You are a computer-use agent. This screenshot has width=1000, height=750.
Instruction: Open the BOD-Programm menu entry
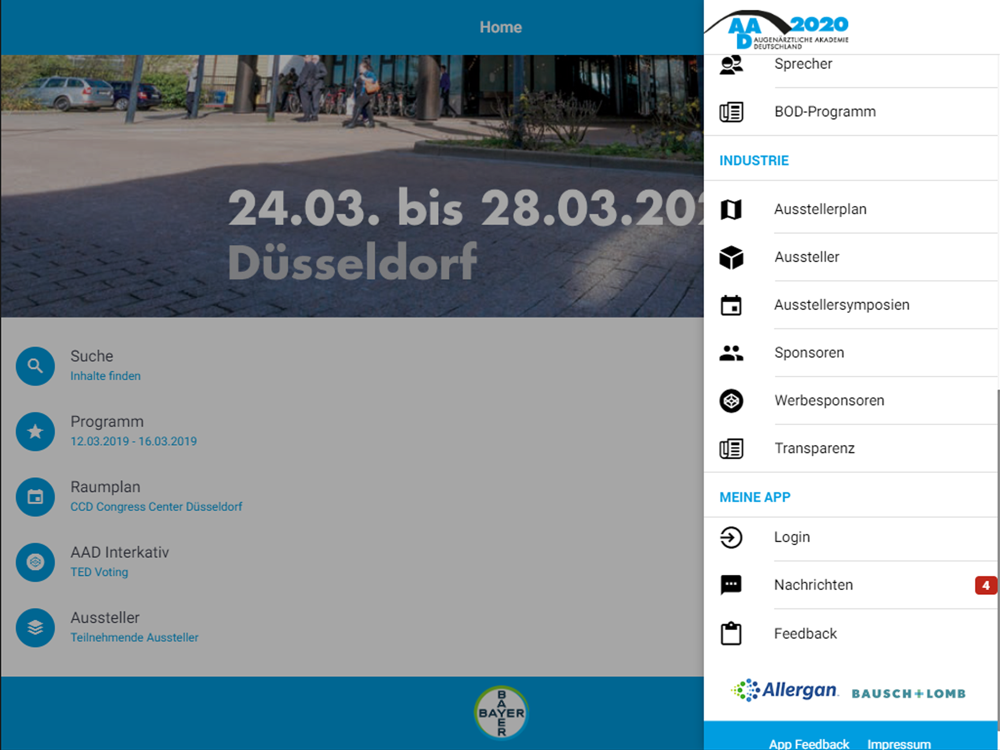pyautogui.click(x=851, y=112)
